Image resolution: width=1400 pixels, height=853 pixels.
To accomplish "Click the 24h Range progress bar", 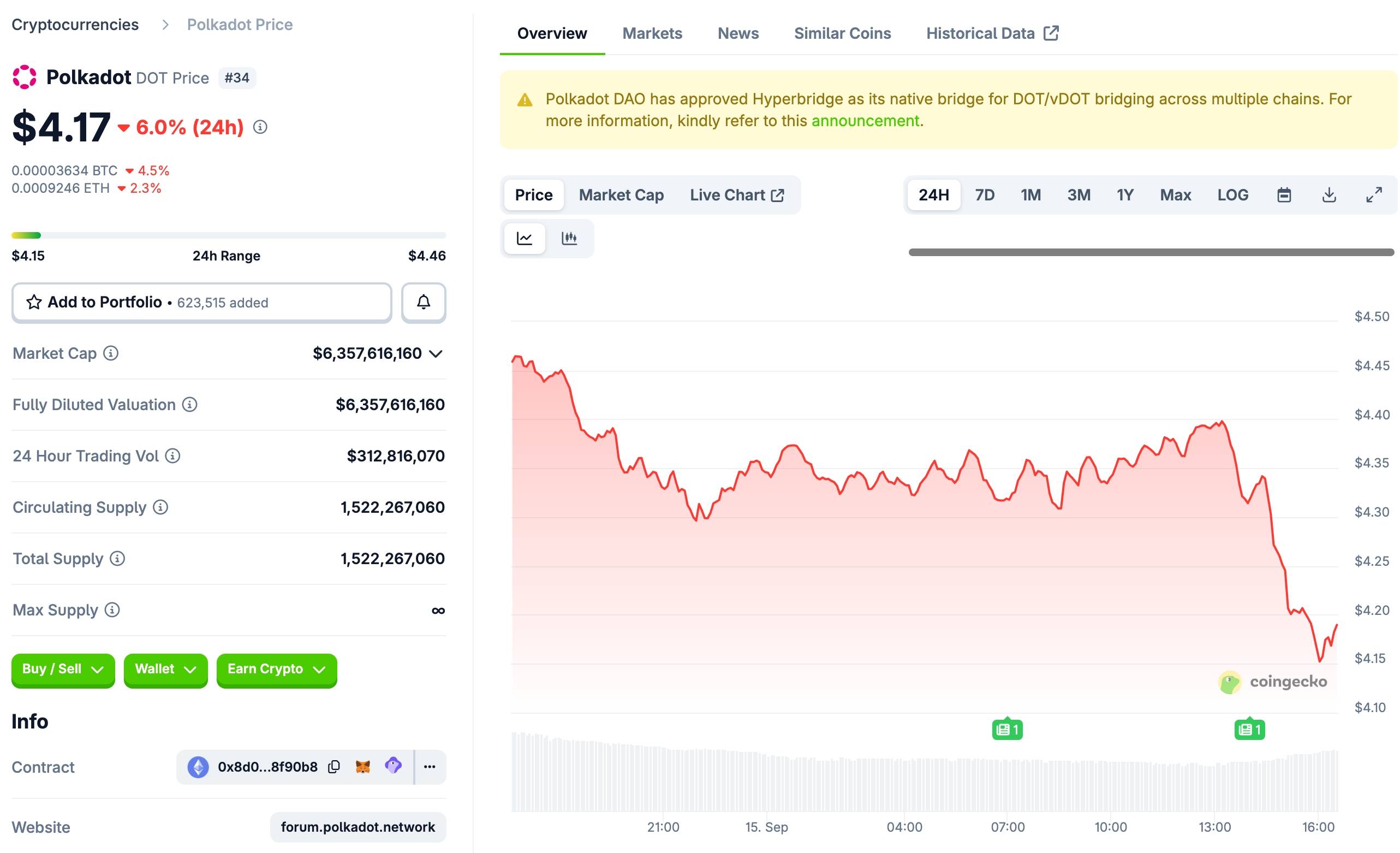I will tap(228, 235).
